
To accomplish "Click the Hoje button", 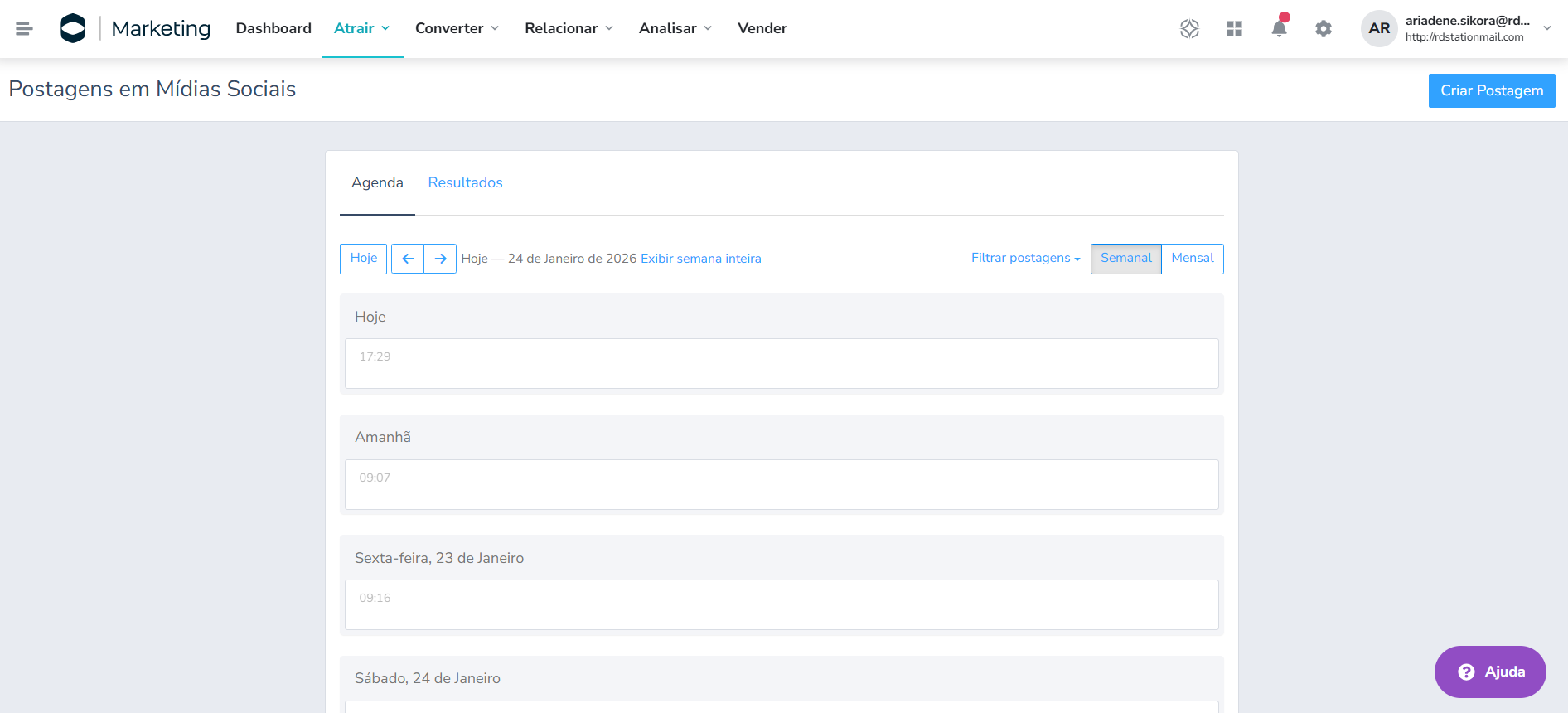I will pos(363,259).
